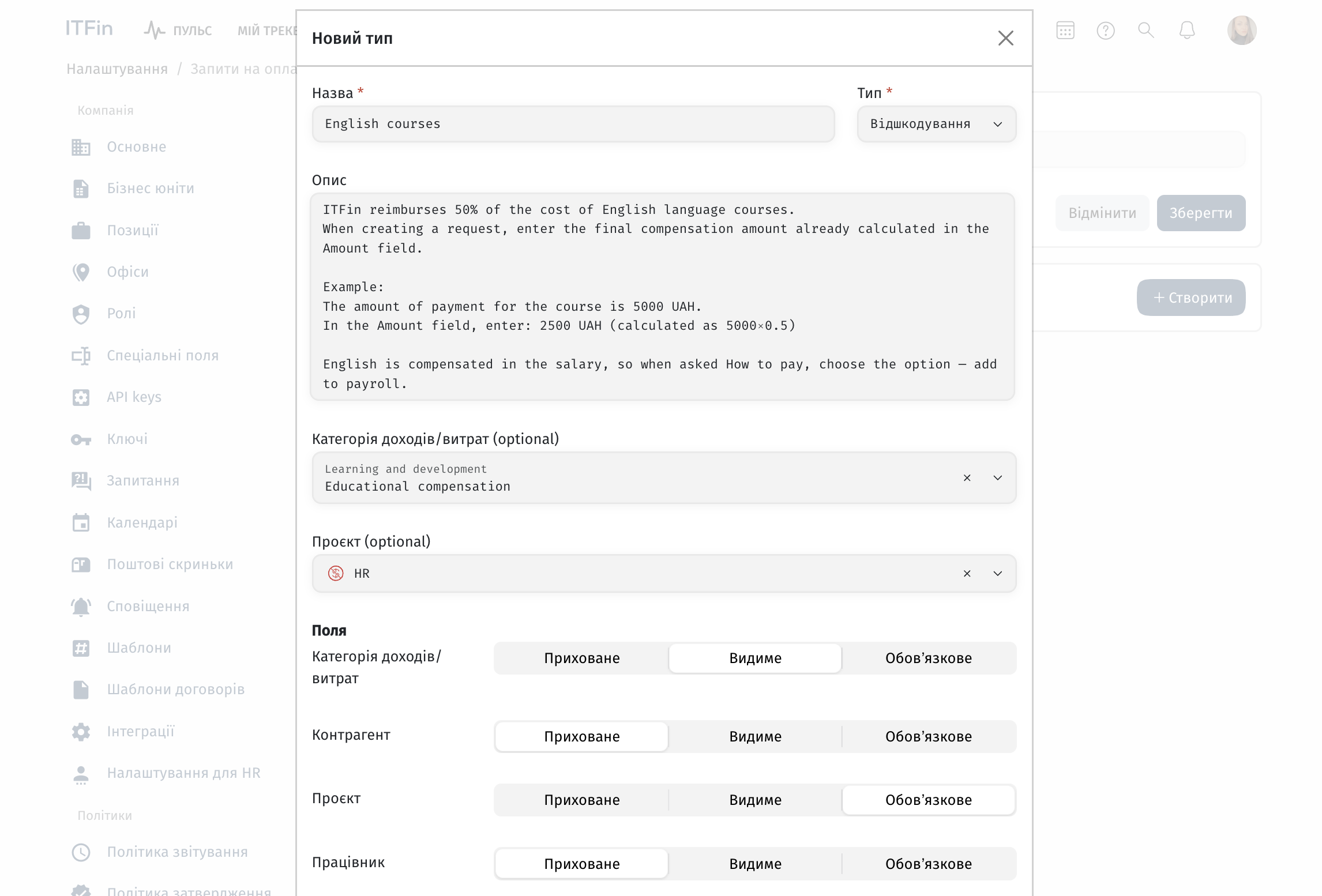Click the Офіси location pin icon
Viewport: 1322px width, 896px height.
click(81, 272)
